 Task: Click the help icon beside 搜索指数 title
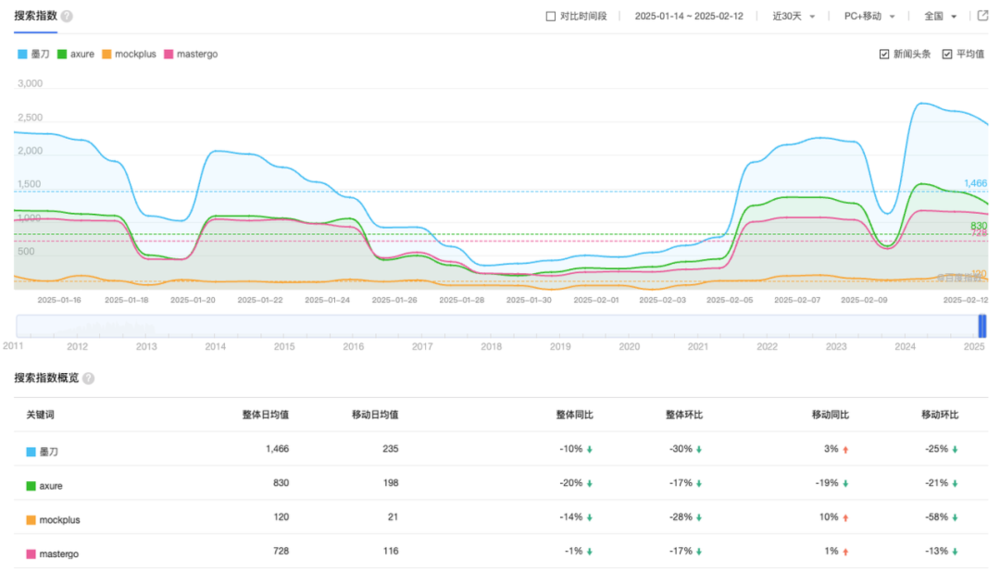67,17
